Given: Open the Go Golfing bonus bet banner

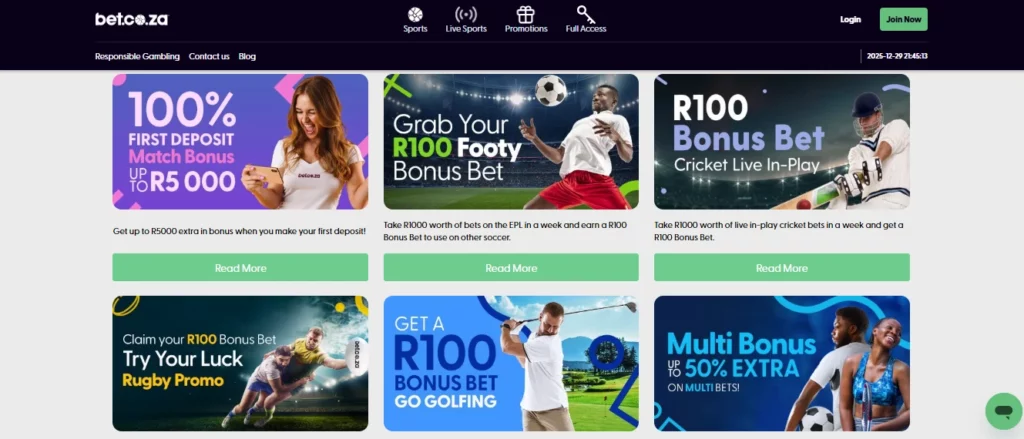Looking at the screenshot, I should click(x=511, y=363).
